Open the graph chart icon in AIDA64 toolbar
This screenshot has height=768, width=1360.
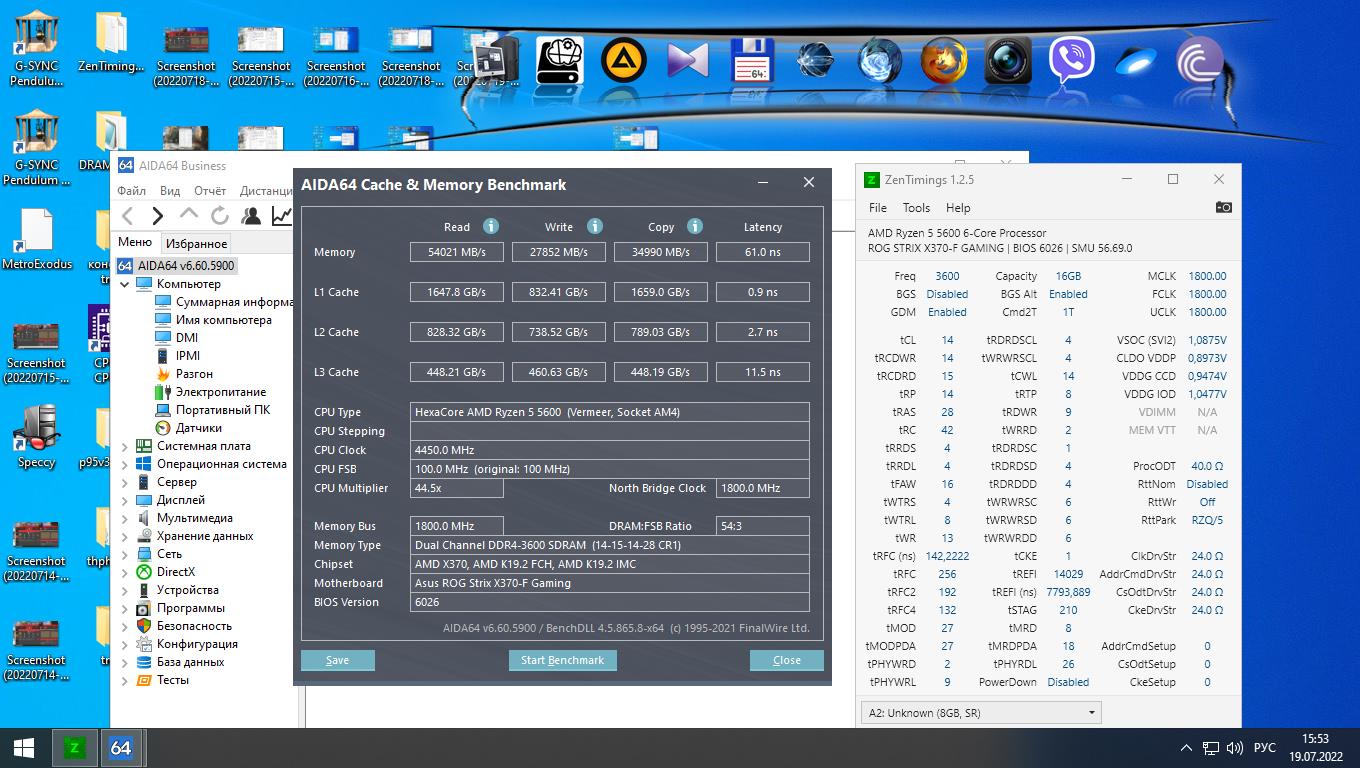pos(283,216)
